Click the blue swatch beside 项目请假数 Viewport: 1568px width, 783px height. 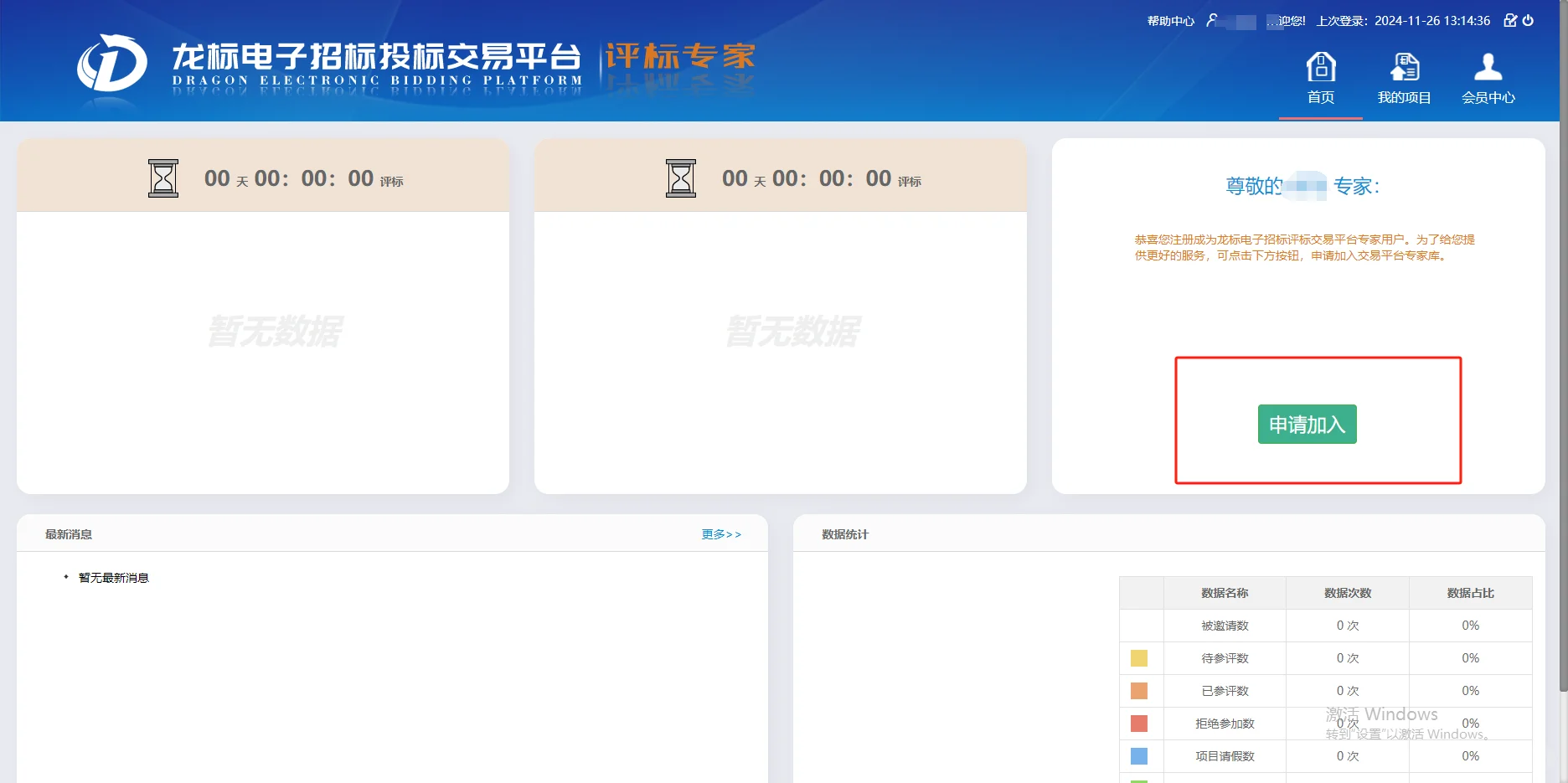coord(1139,756)
